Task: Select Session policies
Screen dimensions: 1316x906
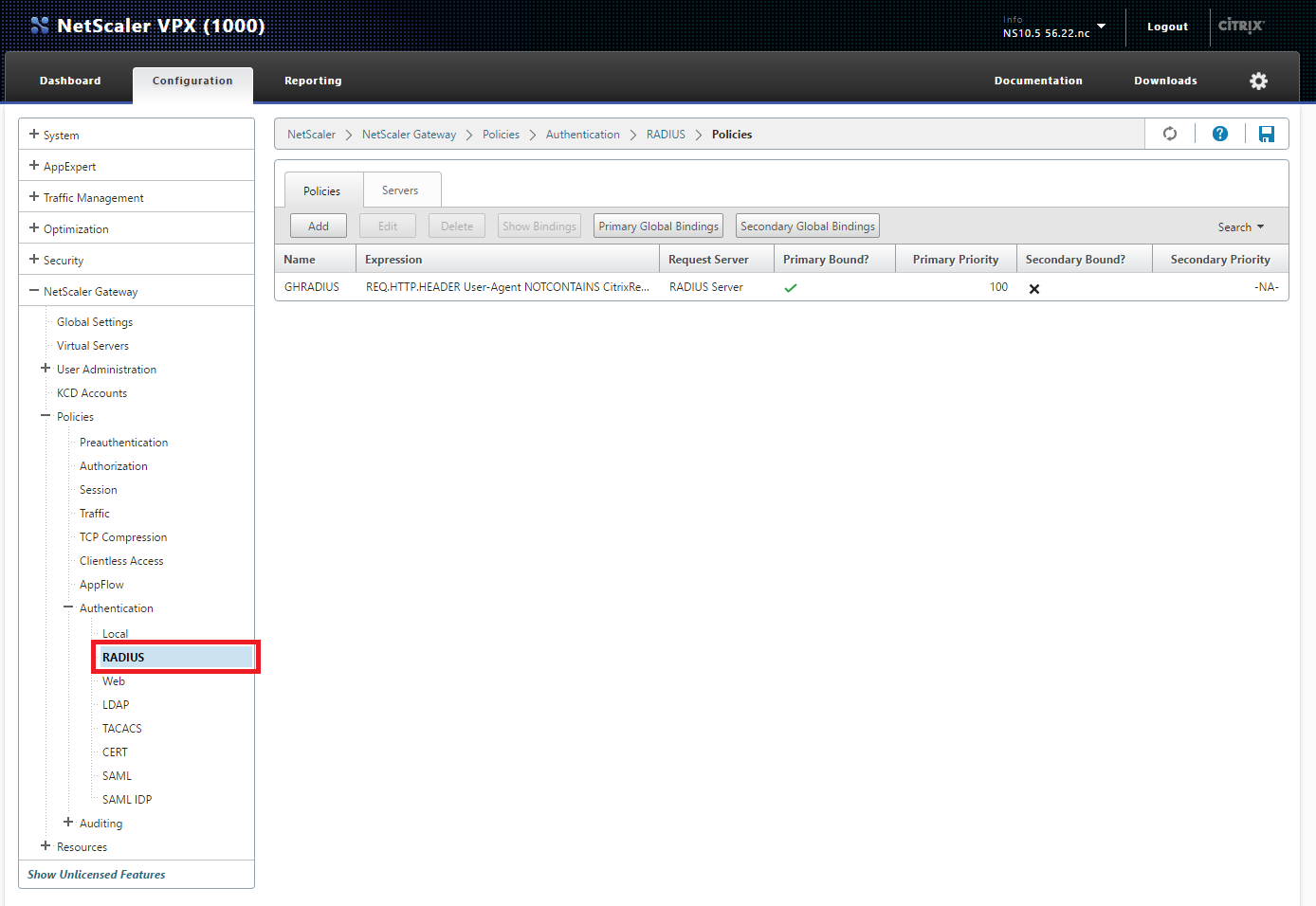Action: coord(99,490)
